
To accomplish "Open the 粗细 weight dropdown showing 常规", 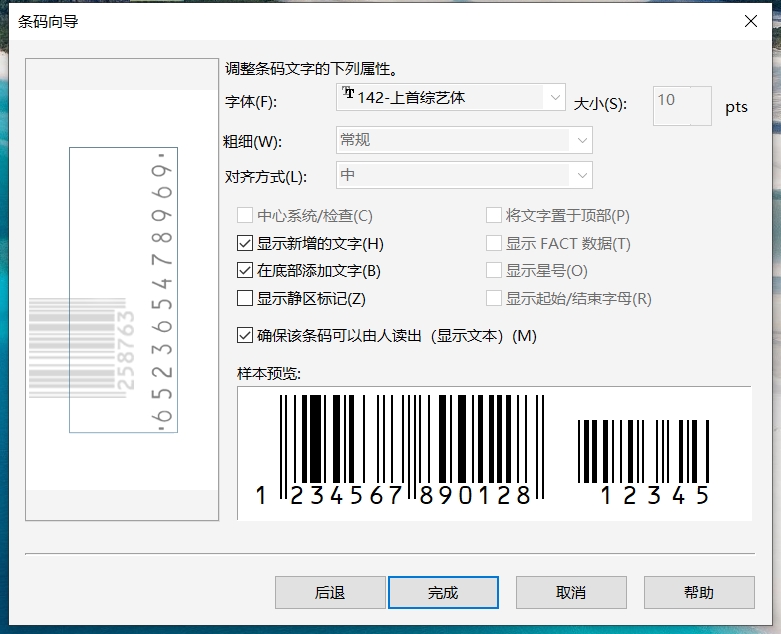I will (x=464, y=140).
